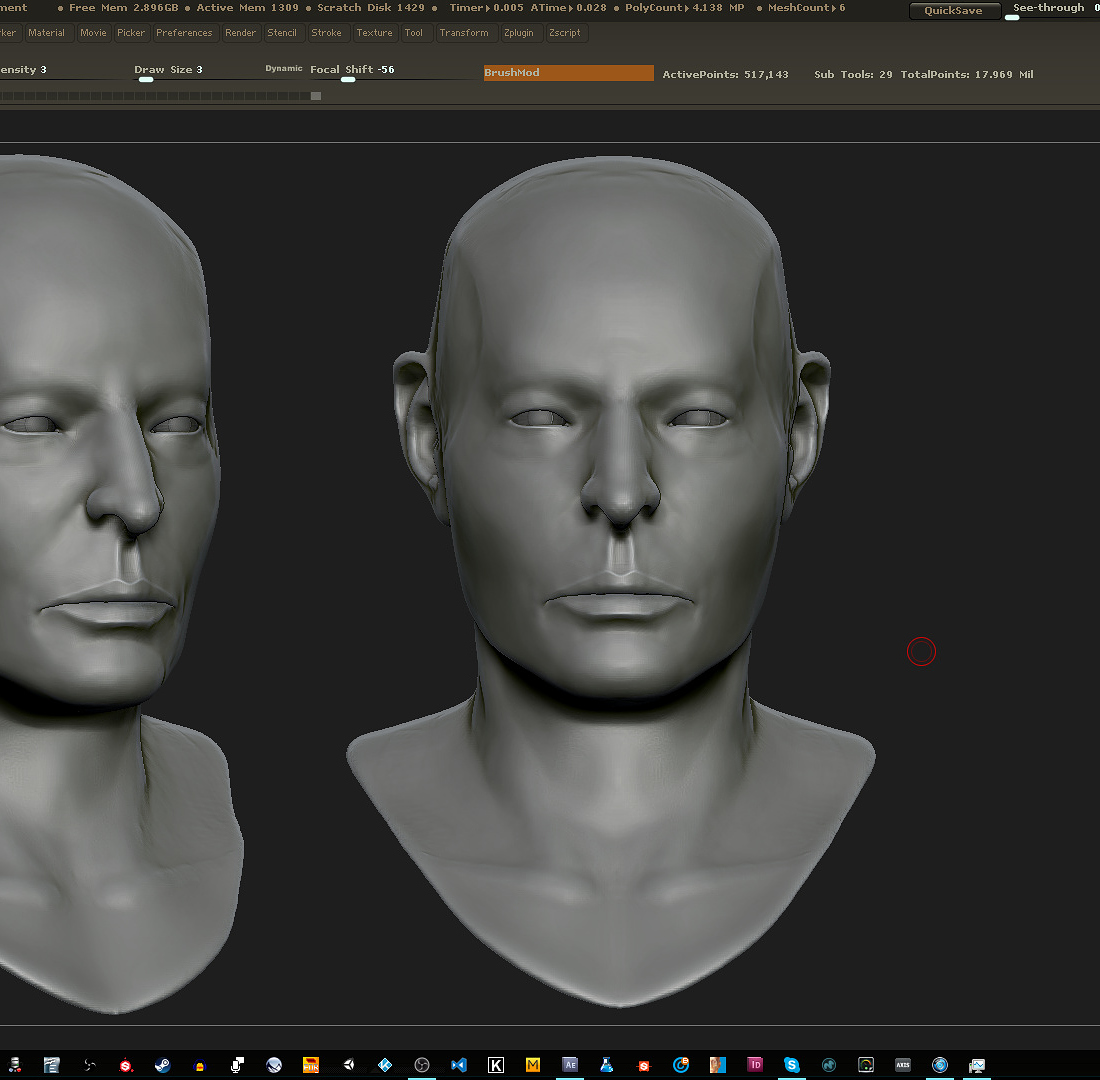Open Visual Studio Code from the taskbar
Image resolution: width=1100 pixels, height=1080 pixels.
pyautogui.click(x=459, y=1065)
